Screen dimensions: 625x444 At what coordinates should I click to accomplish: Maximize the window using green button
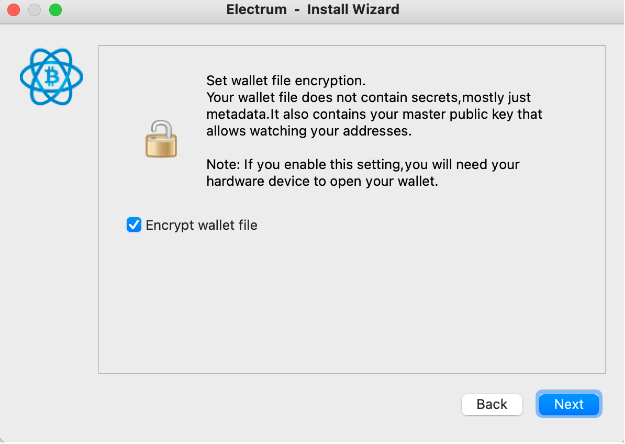pos(55,10)
